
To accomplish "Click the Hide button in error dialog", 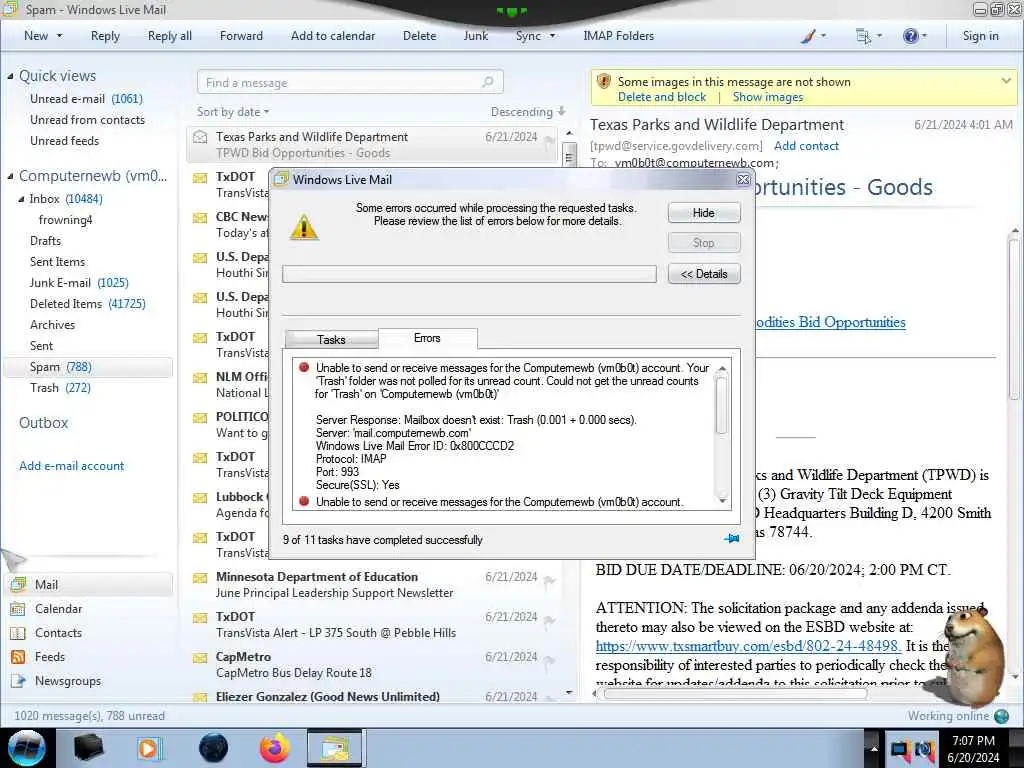I will (x=703, y=213).
